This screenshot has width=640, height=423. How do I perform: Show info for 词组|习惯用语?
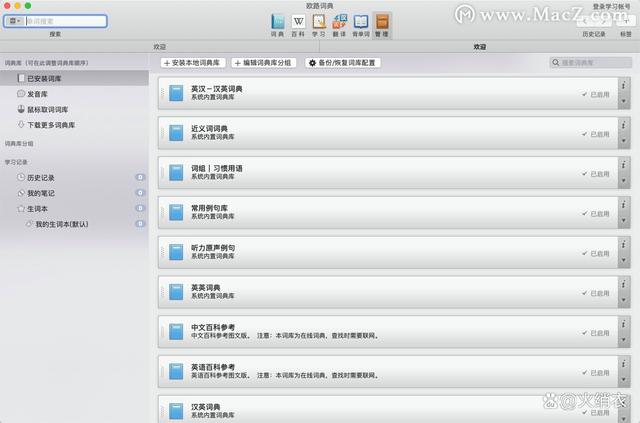click(x=624, y=165)
